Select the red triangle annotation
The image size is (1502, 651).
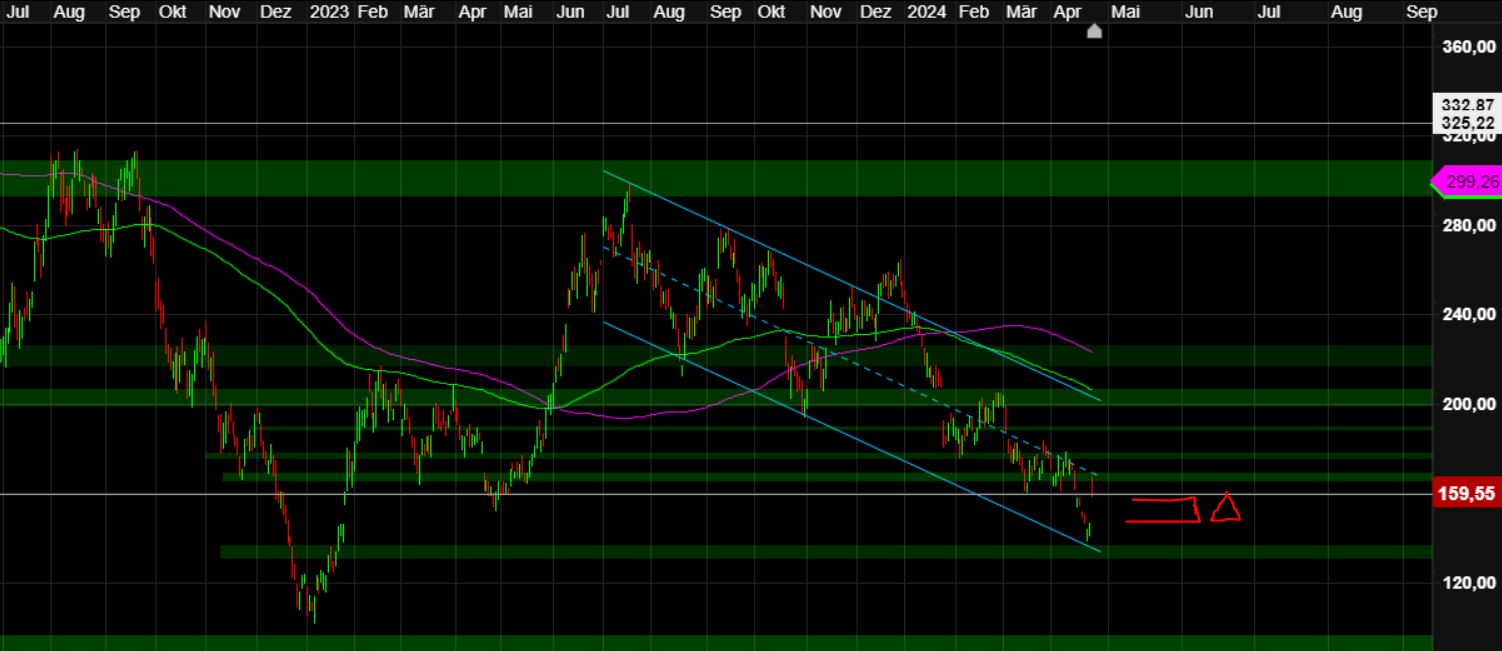click(1224, 508)
